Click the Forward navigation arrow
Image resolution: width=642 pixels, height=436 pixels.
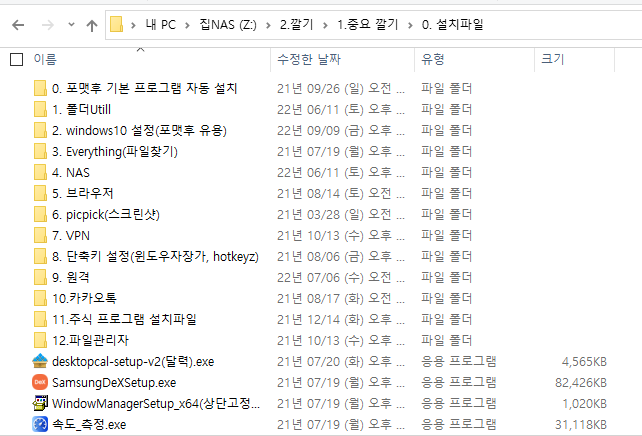[x=47, y=25]
